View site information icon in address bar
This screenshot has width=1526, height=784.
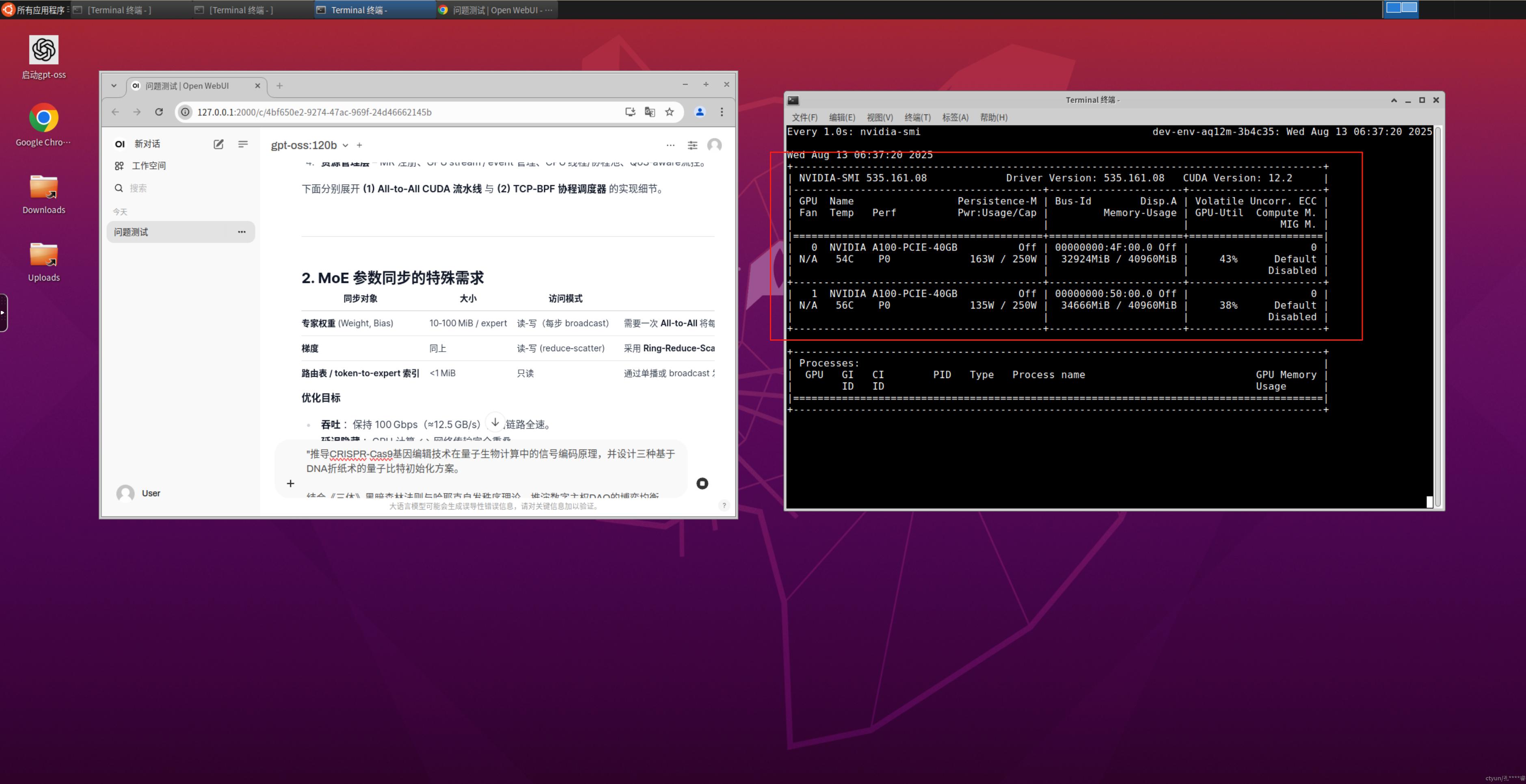(186, 112)
